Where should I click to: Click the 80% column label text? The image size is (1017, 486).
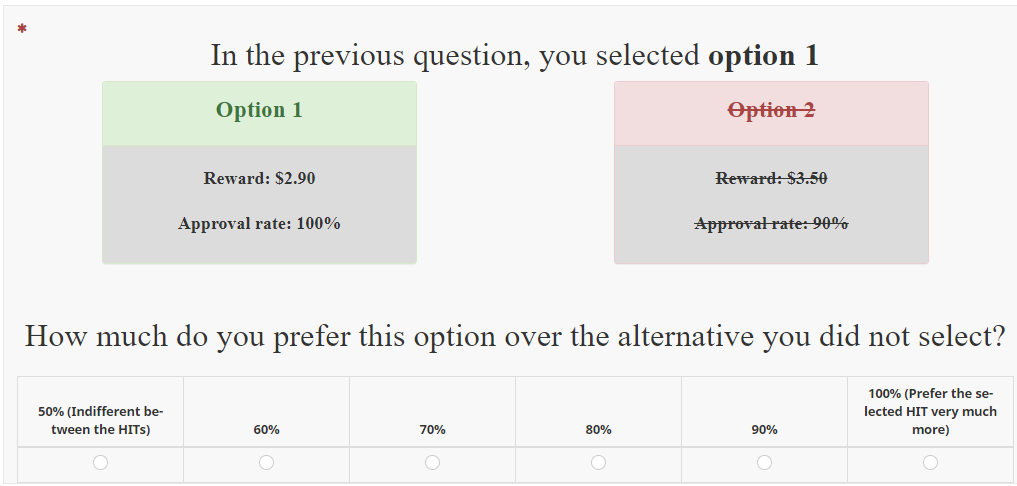coord(598,430)
